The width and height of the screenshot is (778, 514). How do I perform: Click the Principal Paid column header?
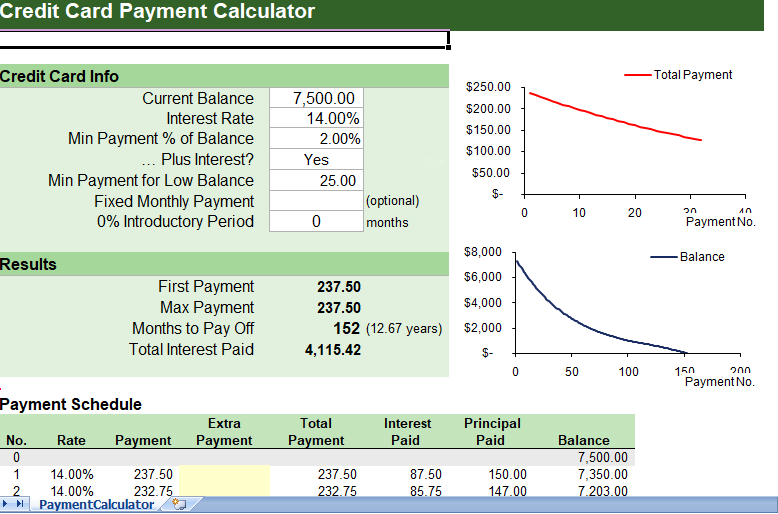pos(492,432)
